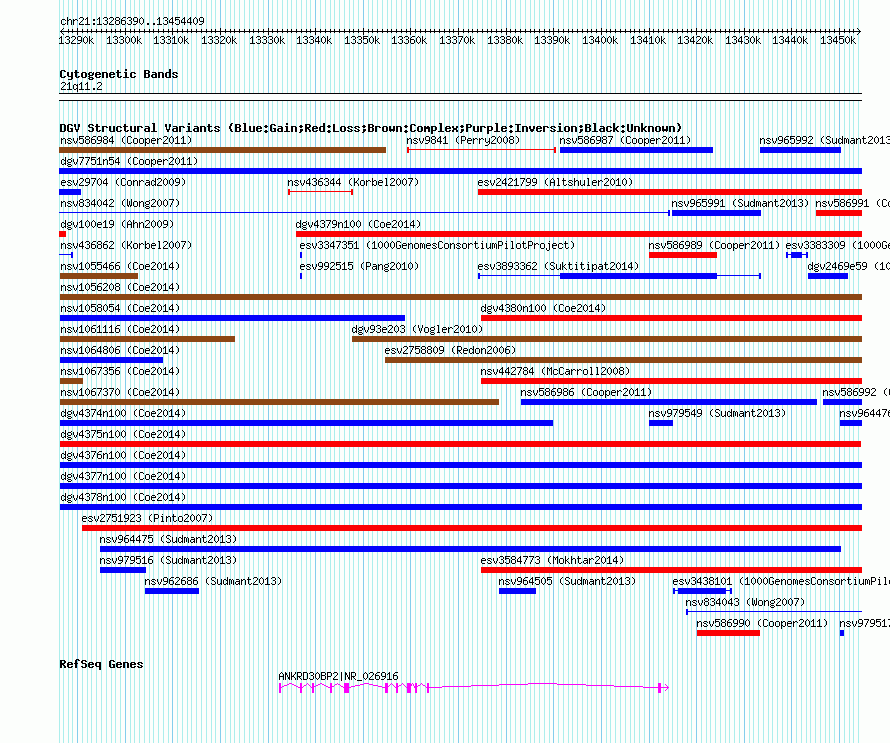Open the dgv4380n100 (Coe2014) label
Screen dimensions: 890x743
(543, 308)
